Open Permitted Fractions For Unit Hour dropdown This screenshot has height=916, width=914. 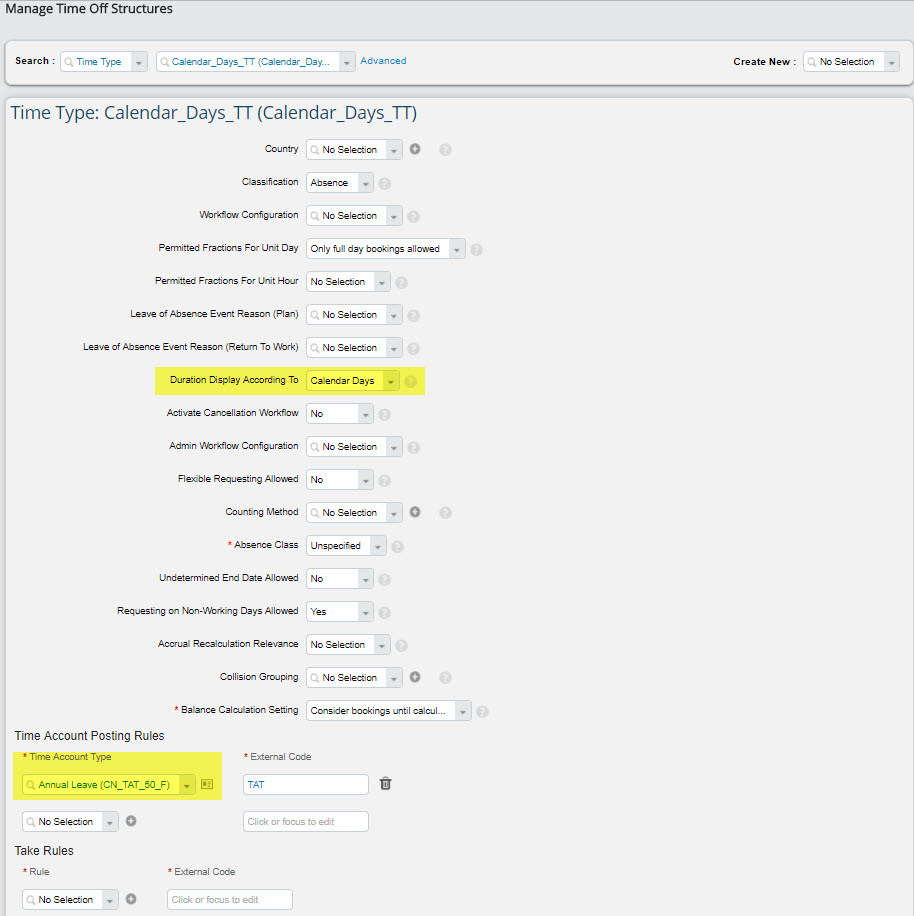click(383, 282)
